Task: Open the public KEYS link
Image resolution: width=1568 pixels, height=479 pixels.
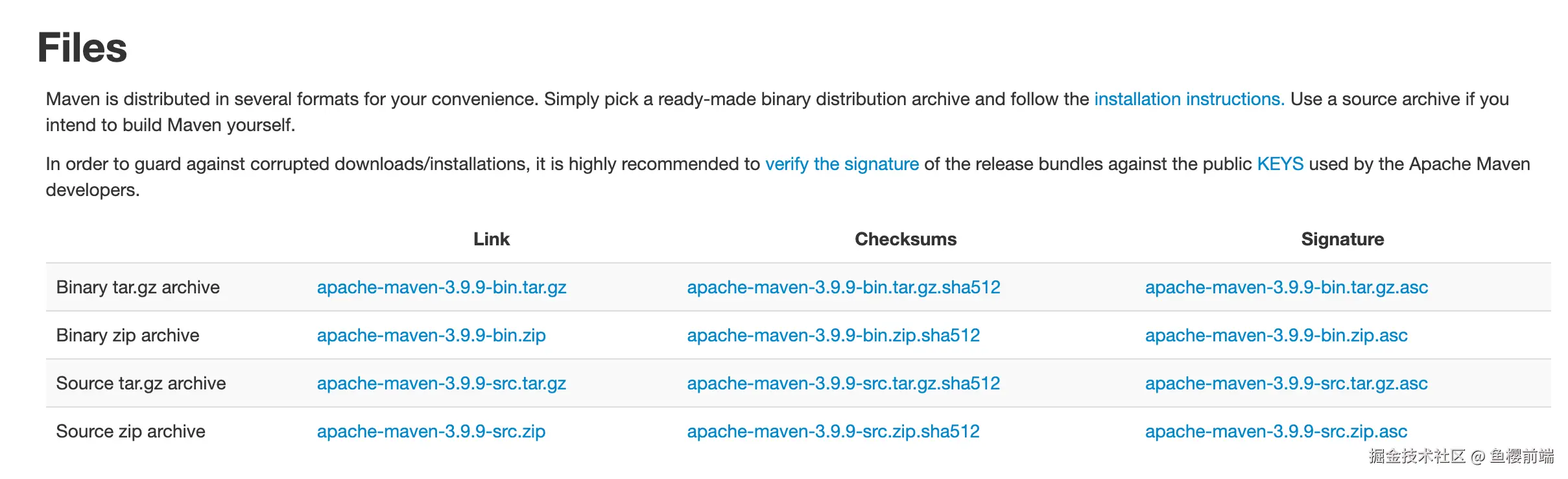Action: 1279,164
